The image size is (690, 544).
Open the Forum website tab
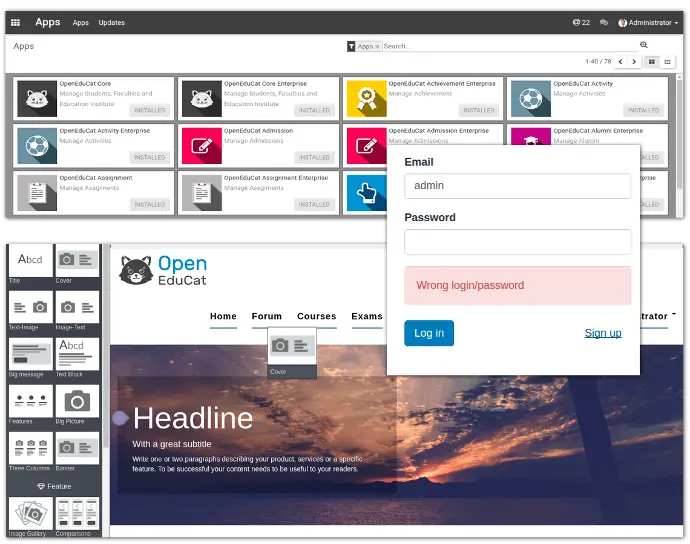267,316
